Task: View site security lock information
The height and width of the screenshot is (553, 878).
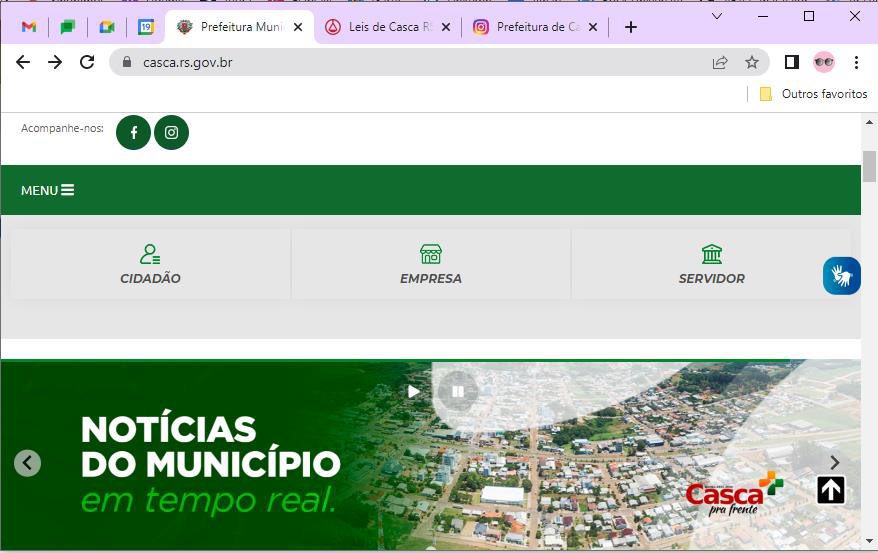Action: (127, 62)
